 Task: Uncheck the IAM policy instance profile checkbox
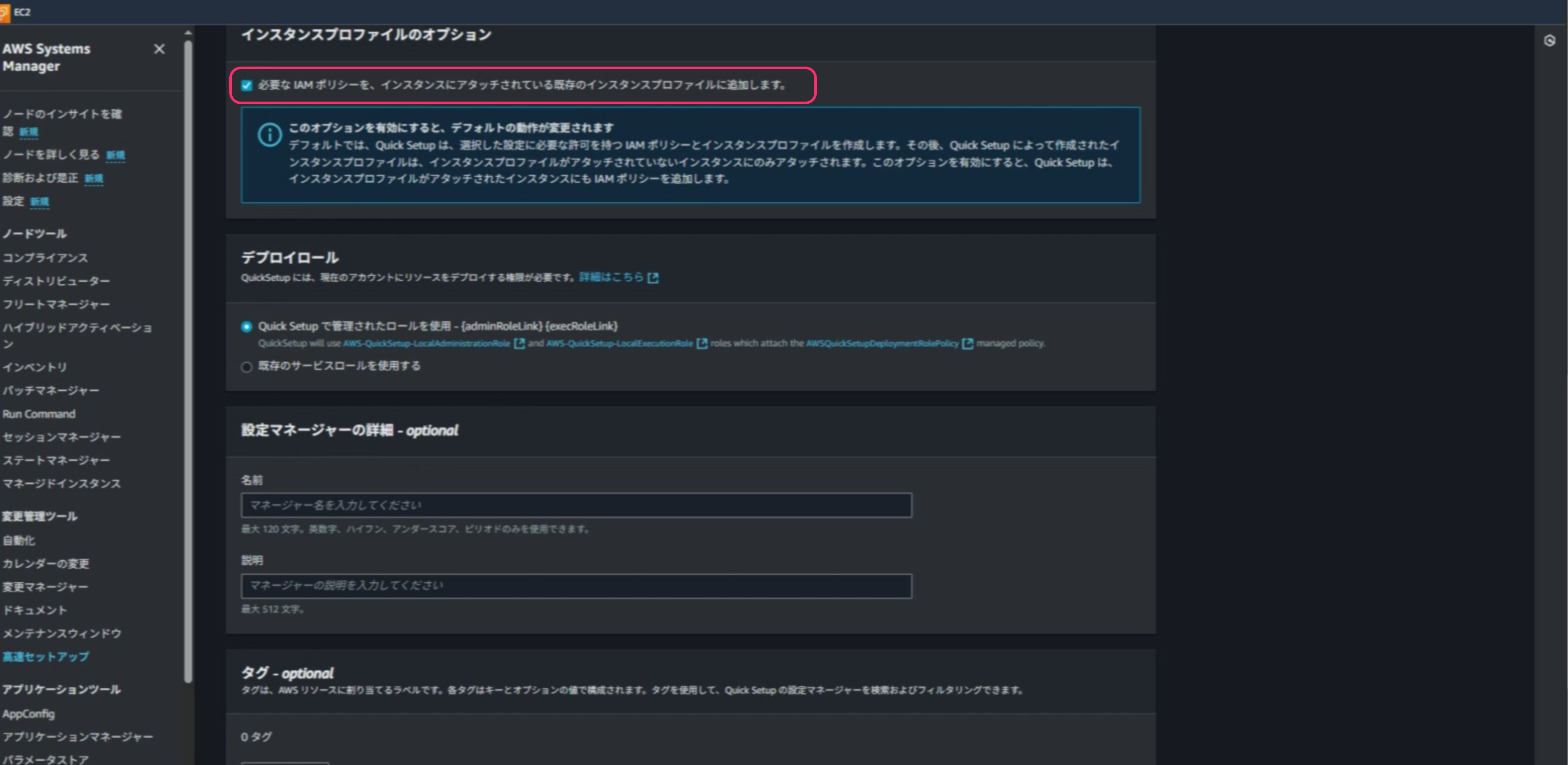246,85
